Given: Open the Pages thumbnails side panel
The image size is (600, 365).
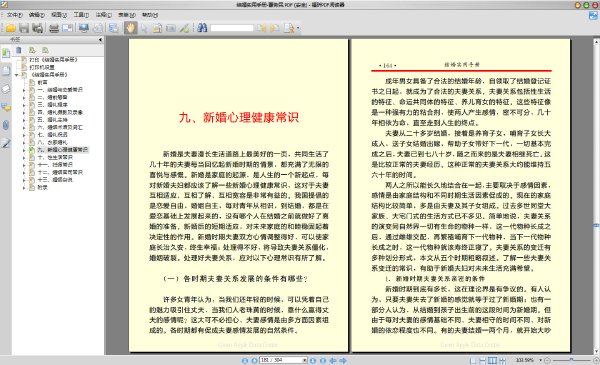Looking at the screenshot, I should pos(6,71).
